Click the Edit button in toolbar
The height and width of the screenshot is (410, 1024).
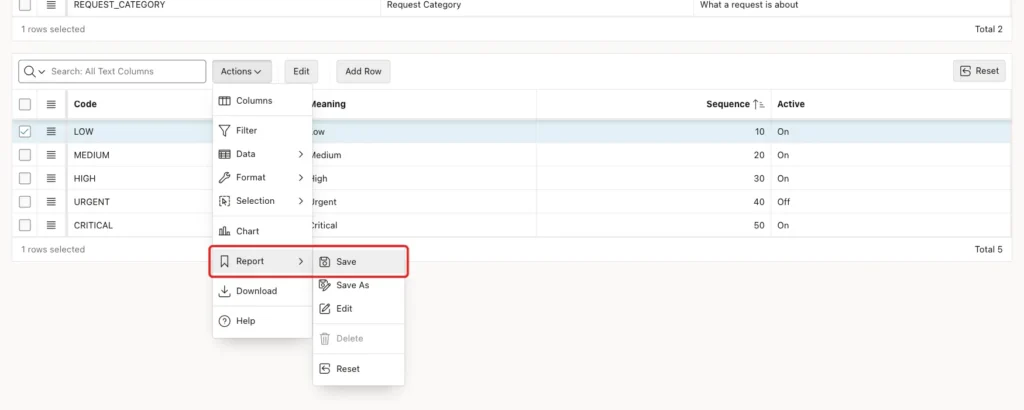pyautogui.click(x=301, y=71)
